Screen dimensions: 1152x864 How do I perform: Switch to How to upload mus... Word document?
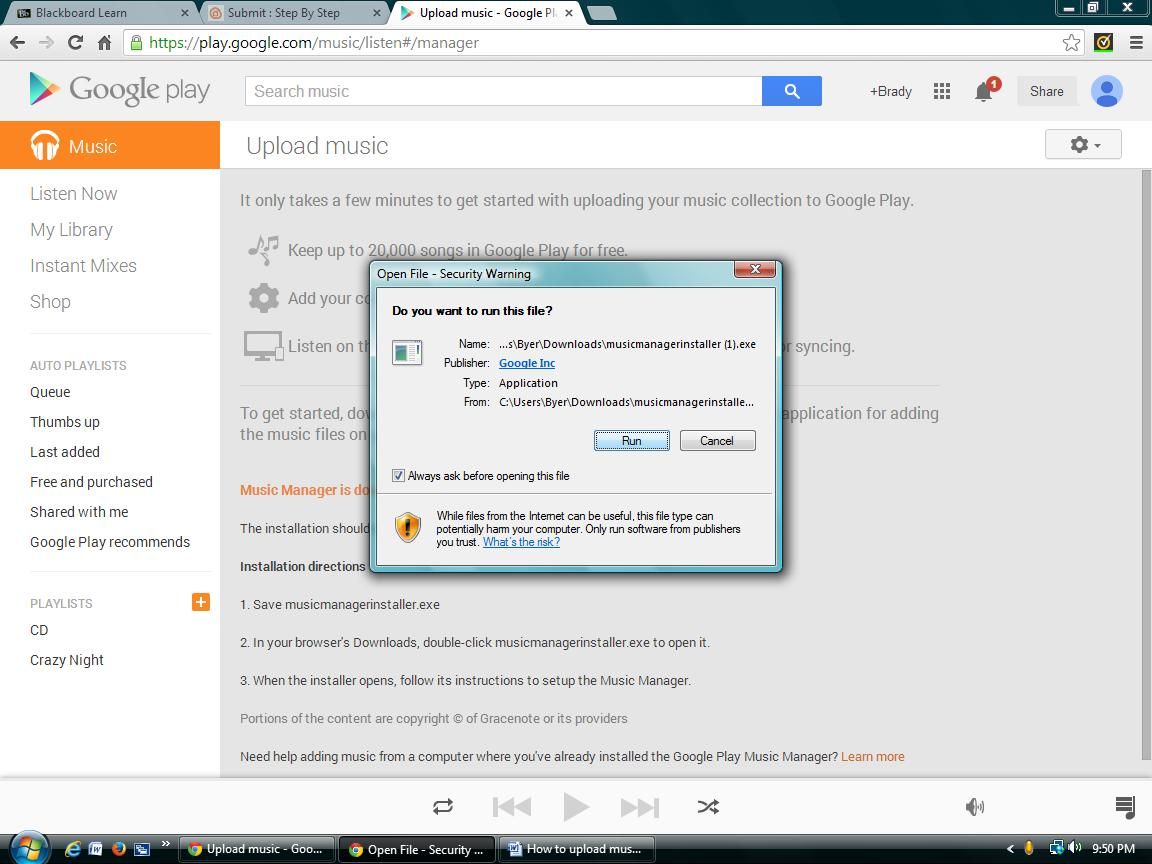[x=577, y=849]
